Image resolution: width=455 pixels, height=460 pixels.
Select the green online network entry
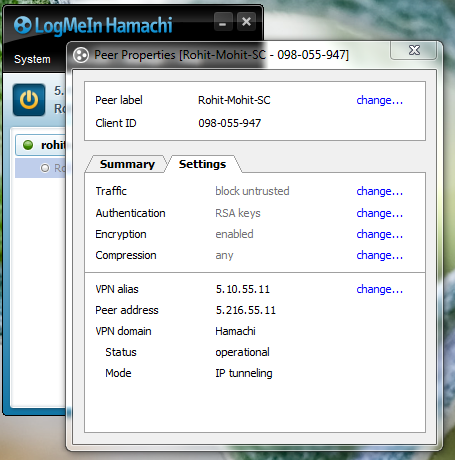pyautogui.click(x=41, y=145)
